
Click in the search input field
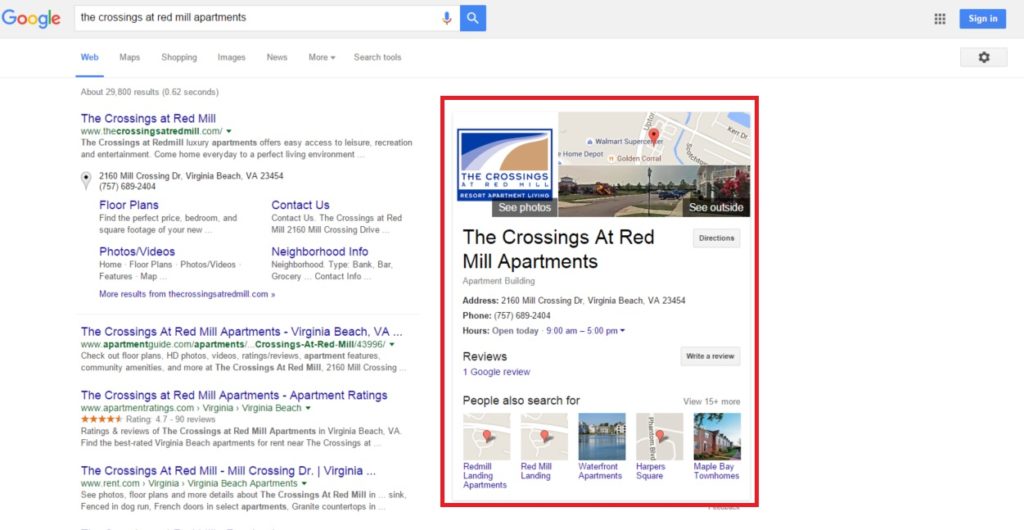(258, 18)
